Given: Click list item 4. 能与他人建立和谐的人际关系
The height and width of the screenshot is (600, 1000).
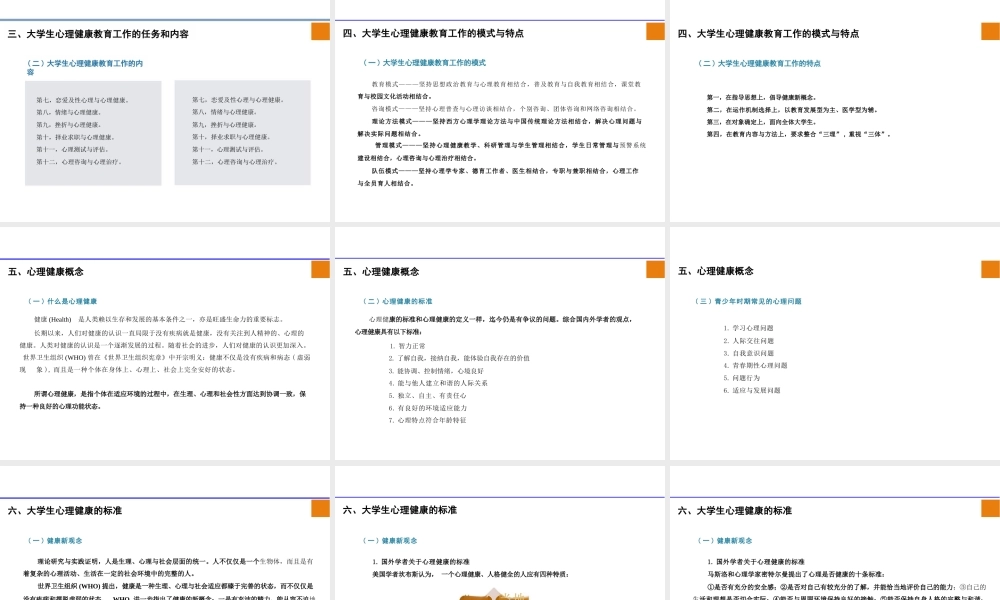Looking at the screenshot, I should [x=438, y=383].
